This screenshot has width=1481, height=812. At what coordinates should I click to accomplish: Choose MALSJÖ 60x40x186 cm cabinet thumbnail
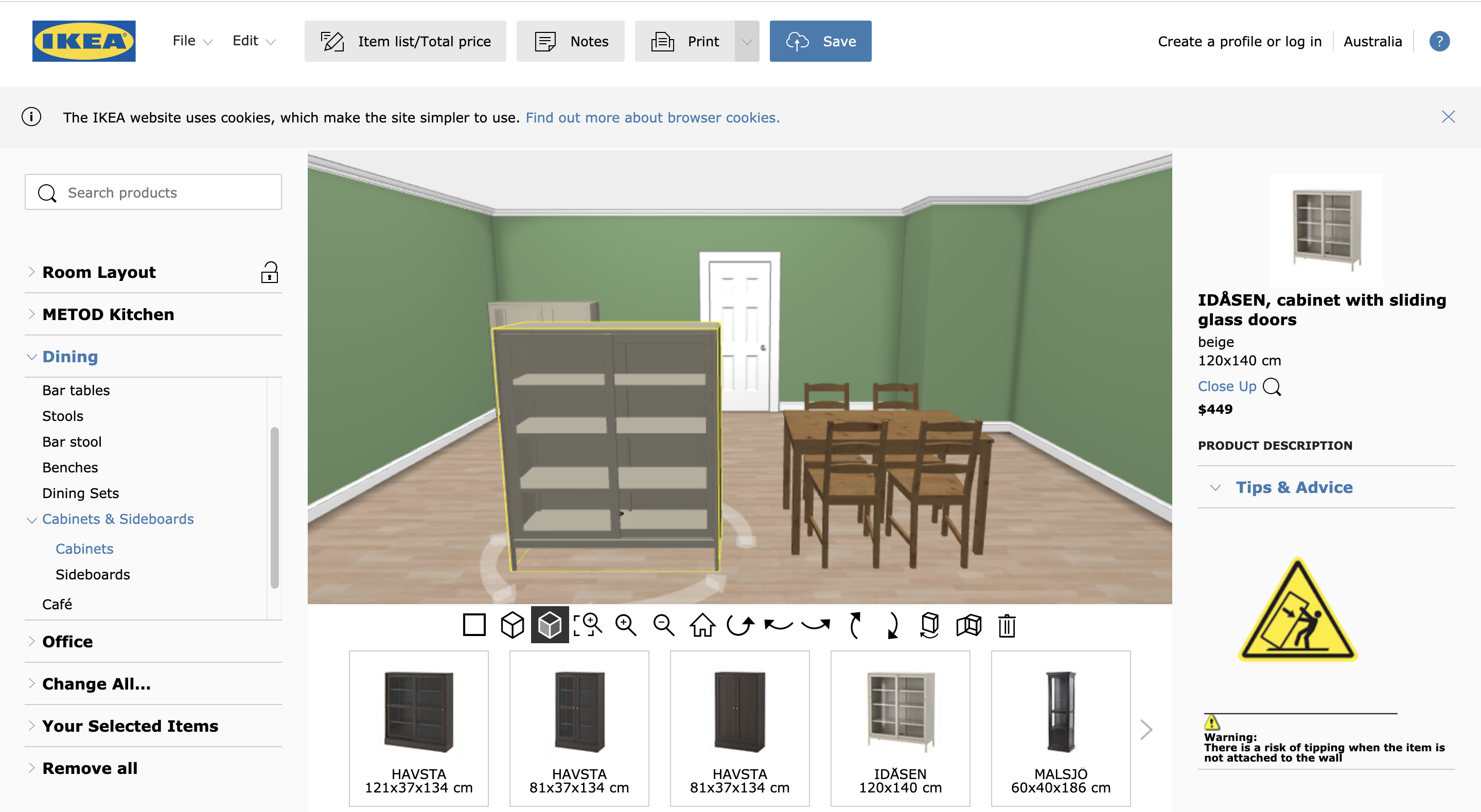(x=1060, y=728)
